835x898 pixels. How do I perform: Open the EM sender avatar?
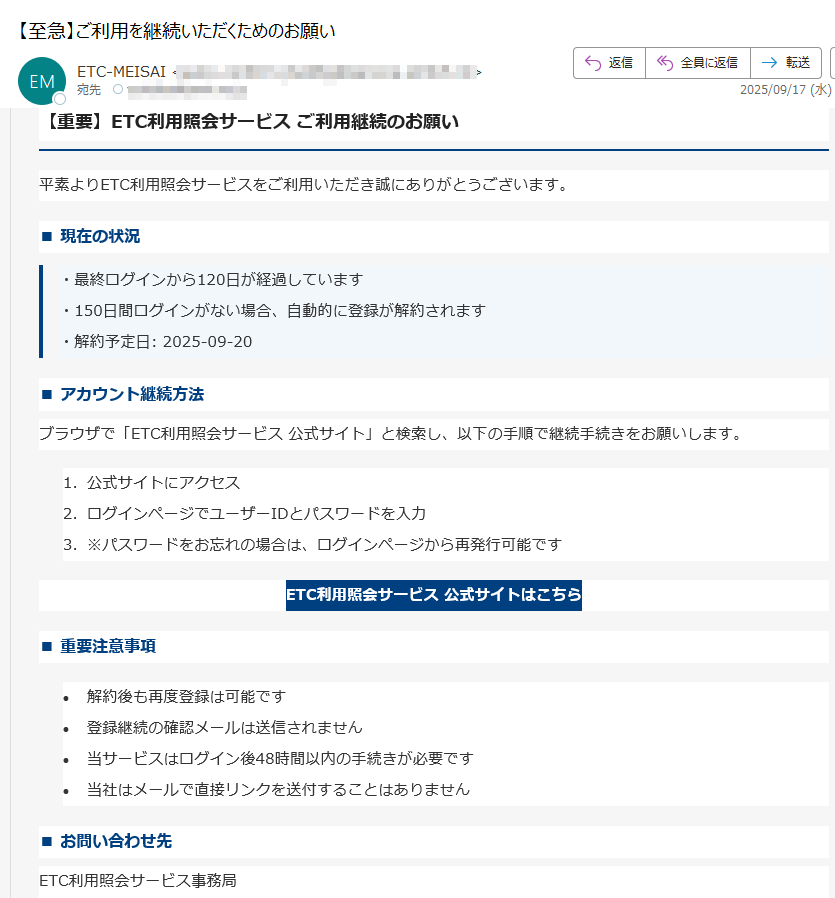[x=42, y=81]
